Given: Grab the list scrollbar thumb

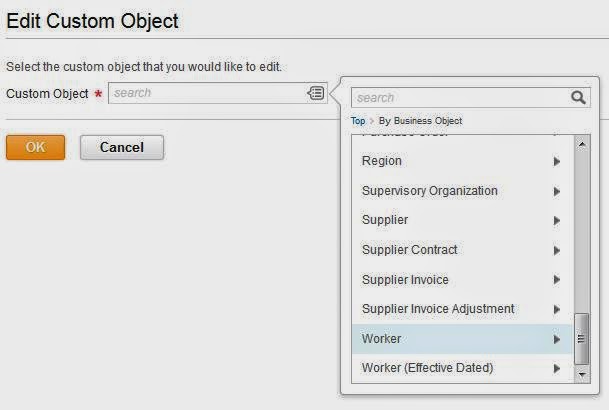Looking at the screenshot, I should pos(583,338).
